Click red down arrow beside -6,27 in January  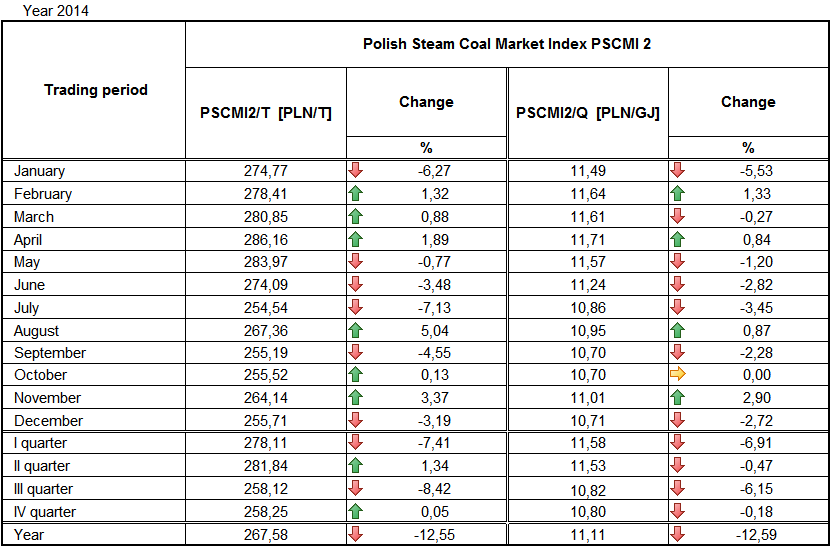tap(355, 171)
